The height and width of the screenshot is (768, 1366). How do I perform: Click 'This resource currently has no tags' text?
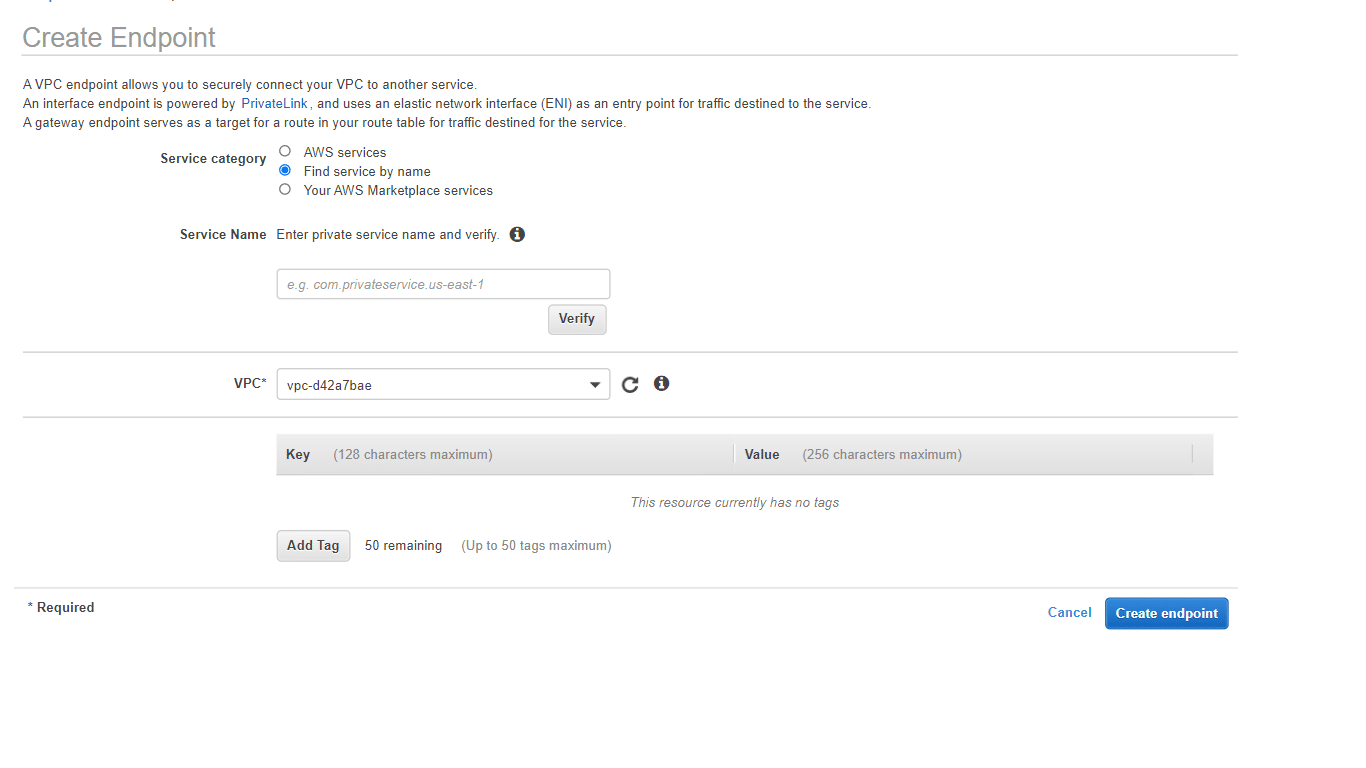point(735,502)
